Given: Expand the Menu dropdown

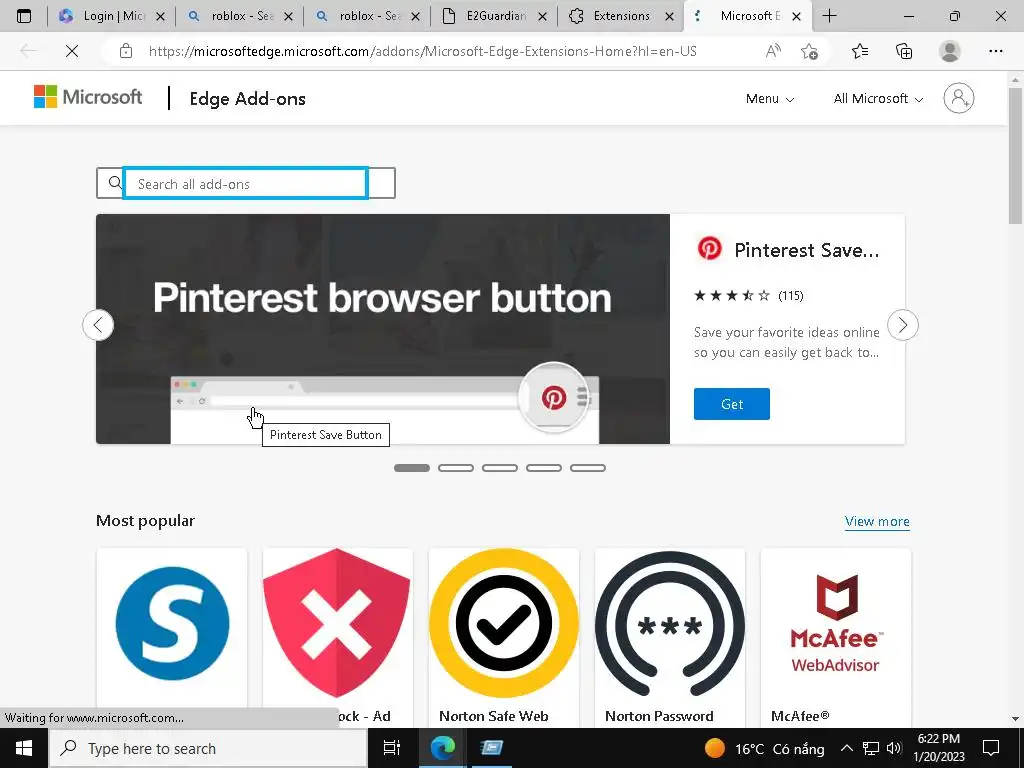Looking at the screenshot, I should [770, 99].
